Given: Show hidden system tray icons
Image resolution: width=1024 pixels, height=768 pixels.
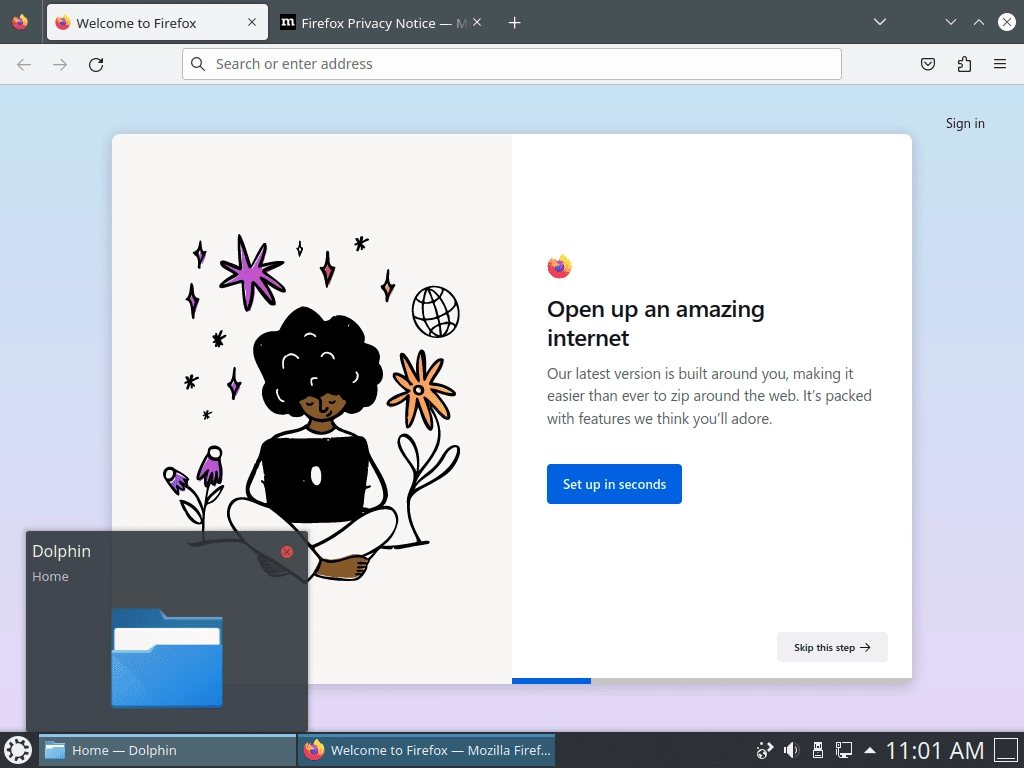Looking at the screenshot, I should tap(870, 750).
